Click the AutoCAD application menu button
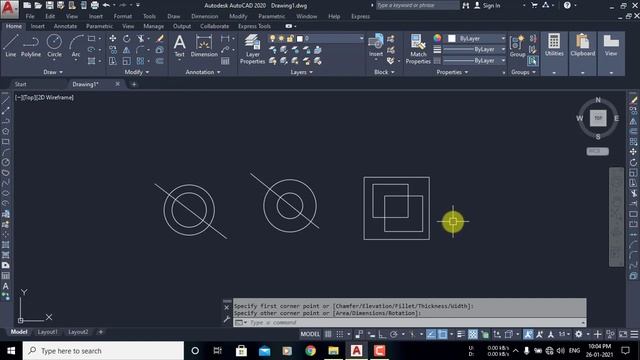640x360 pixels. [x=9, y=9]
